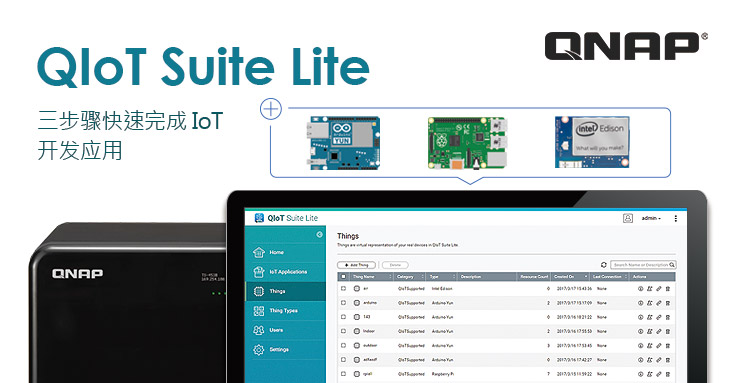Open info for the Raspberry Pi thing
732x383 pixels.
[640, 374]
